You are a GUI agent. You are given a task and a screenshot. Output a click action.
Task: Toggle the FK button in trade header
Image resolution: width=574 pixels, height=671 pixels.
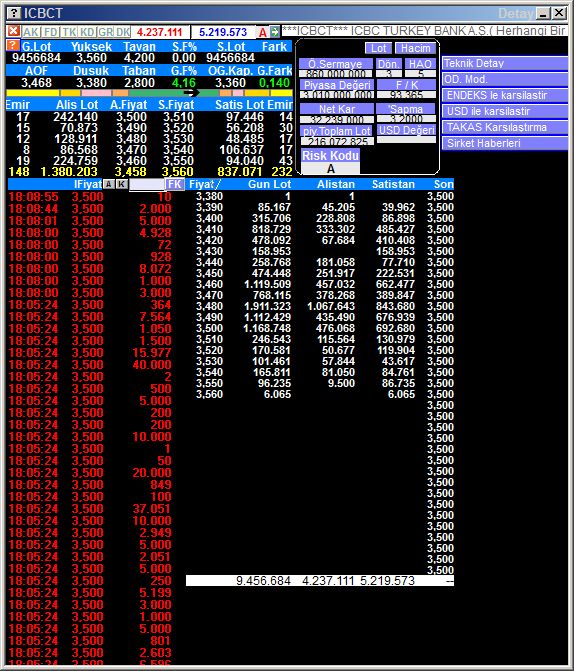[x=175, y=184]
